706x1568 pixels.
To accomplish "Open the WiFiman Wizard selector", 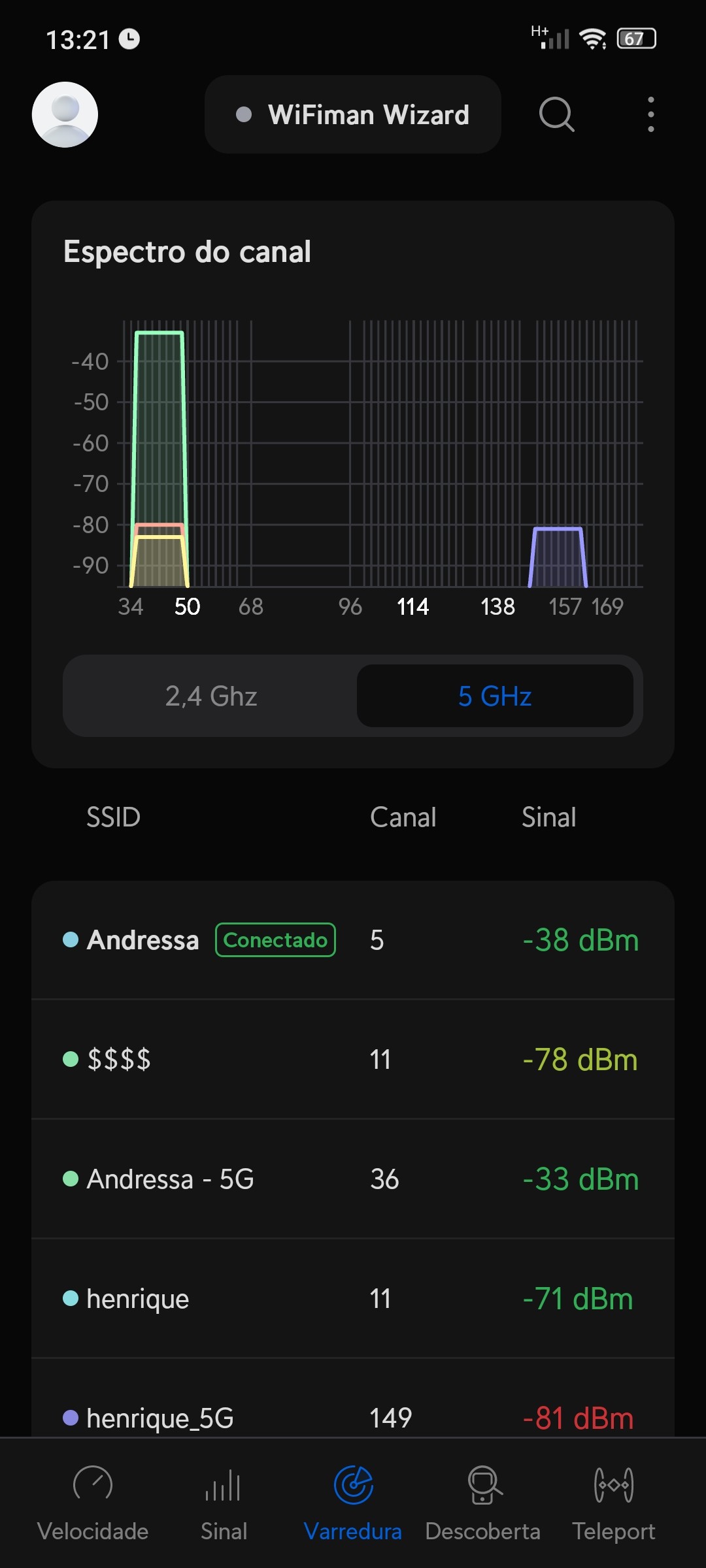I will coord(353,115).
